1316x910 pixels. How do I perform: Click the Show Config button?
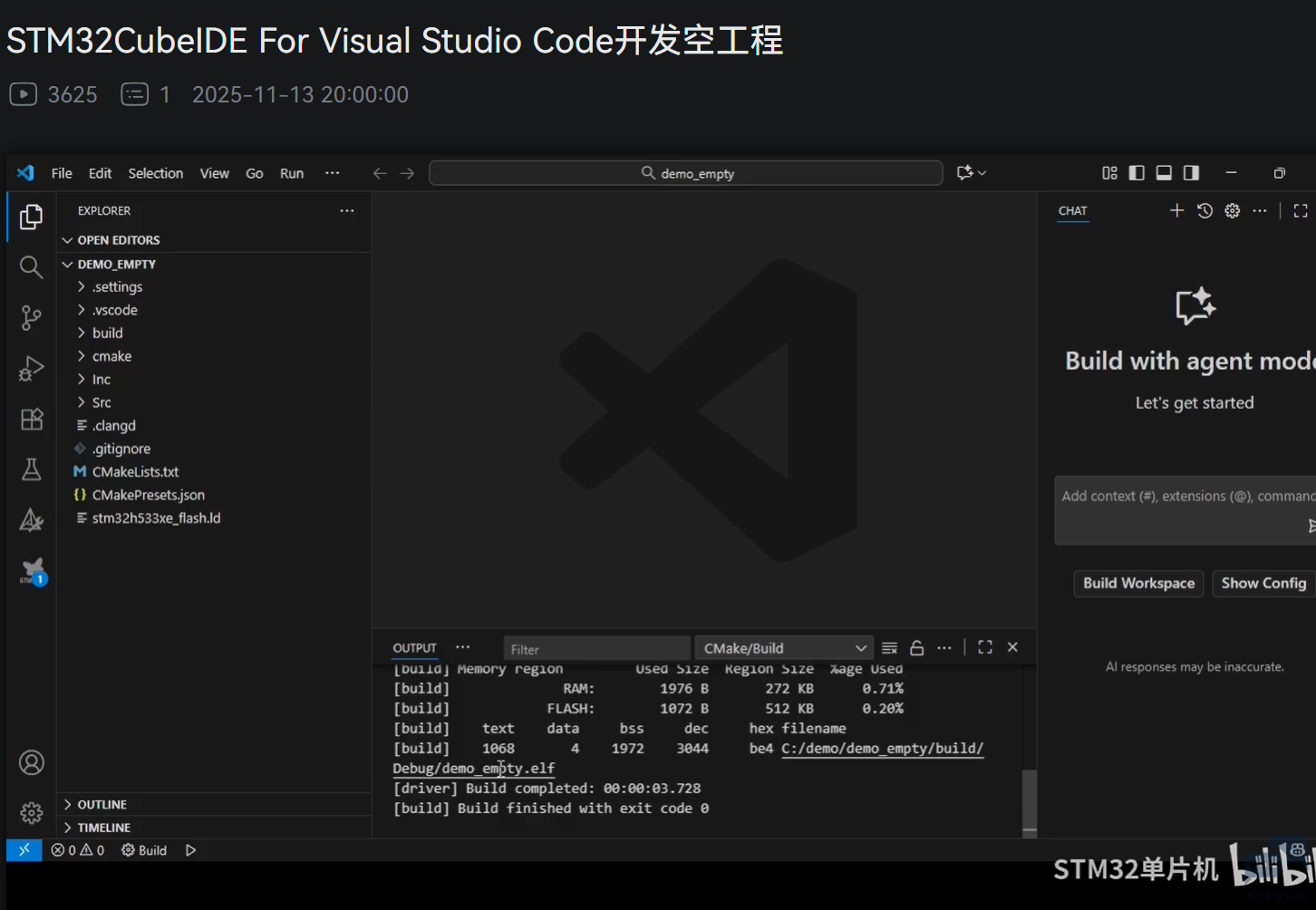coord(1263,584)
